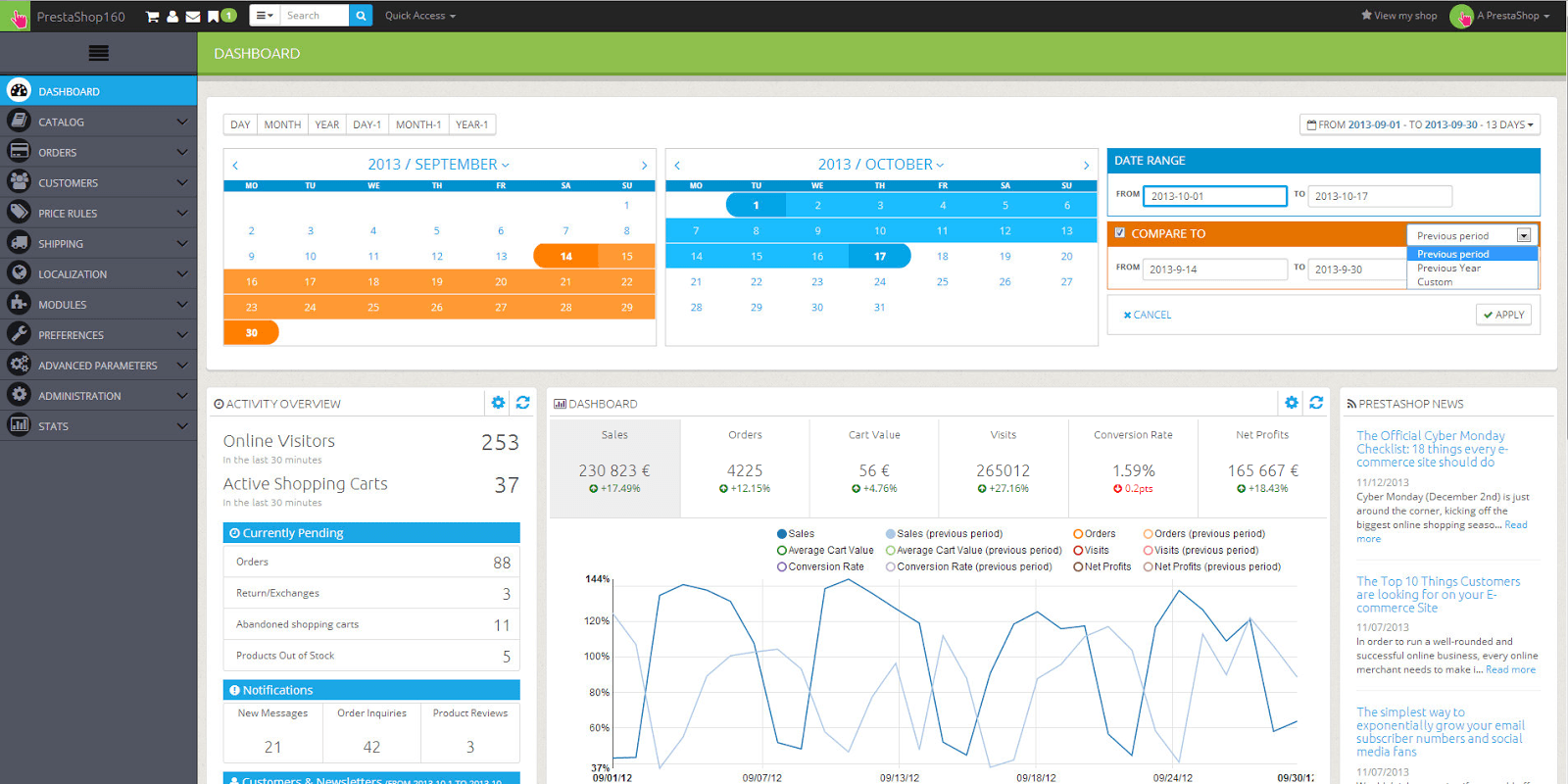The image size is (1568, 784).
Task: Select the MONTH period tab
Action: click(282, 124)
